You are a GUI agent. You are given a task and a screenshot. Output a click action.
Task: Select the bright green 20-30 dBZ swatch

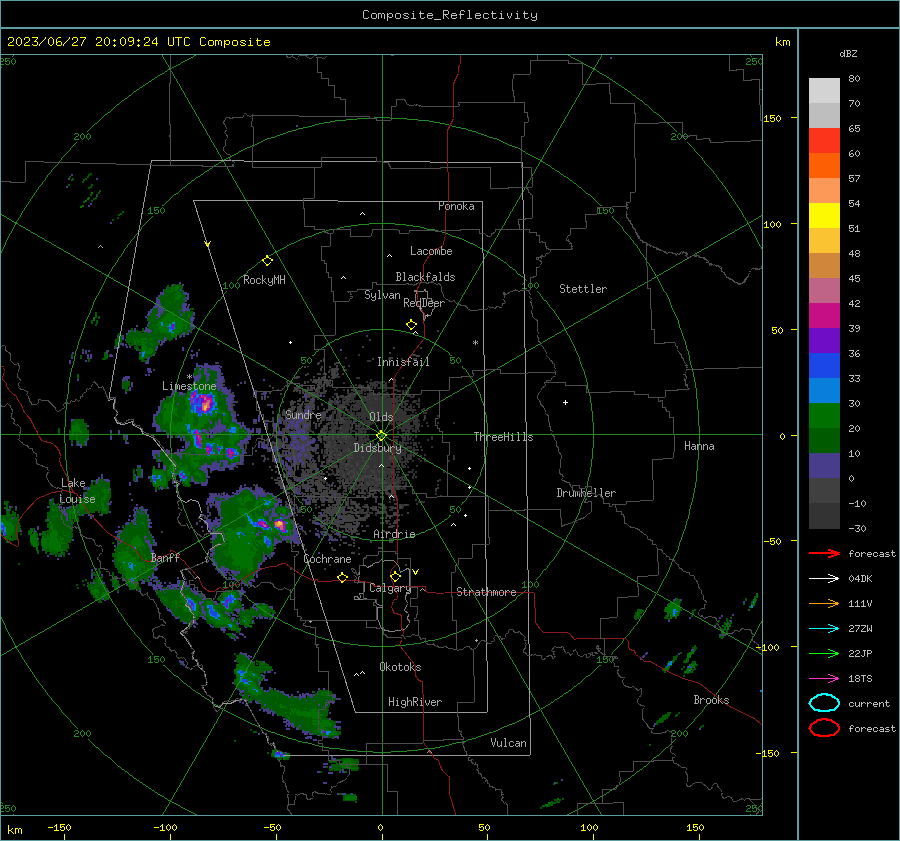pos(824,416)
